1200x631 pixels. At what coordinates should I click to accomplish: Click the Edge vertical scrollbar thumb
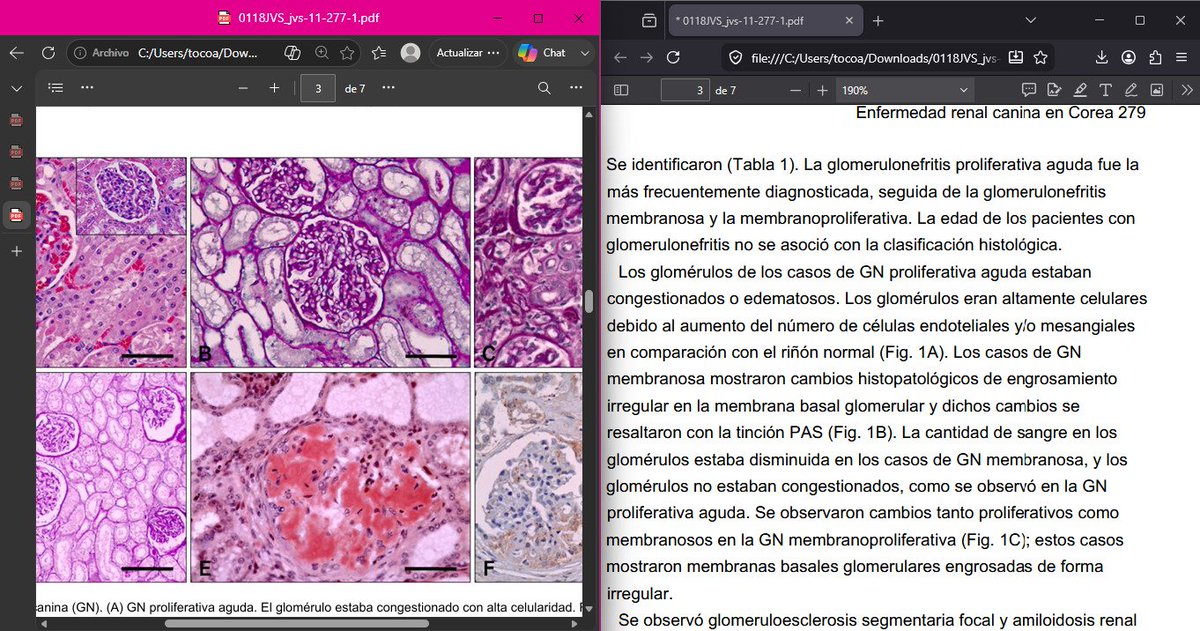click(589, 301)
